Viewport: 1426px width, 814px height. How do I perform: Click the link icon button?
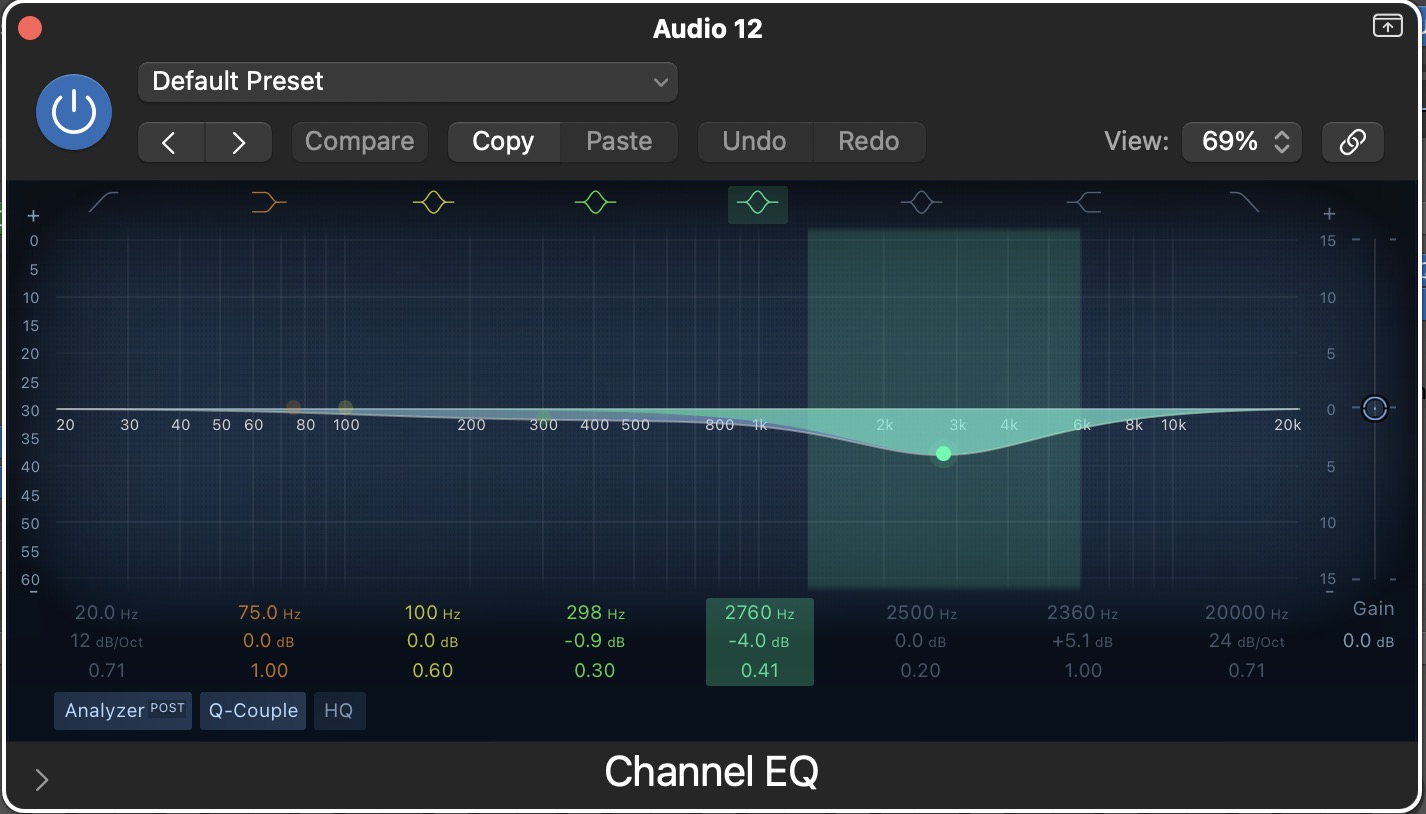pos(1352,142)
